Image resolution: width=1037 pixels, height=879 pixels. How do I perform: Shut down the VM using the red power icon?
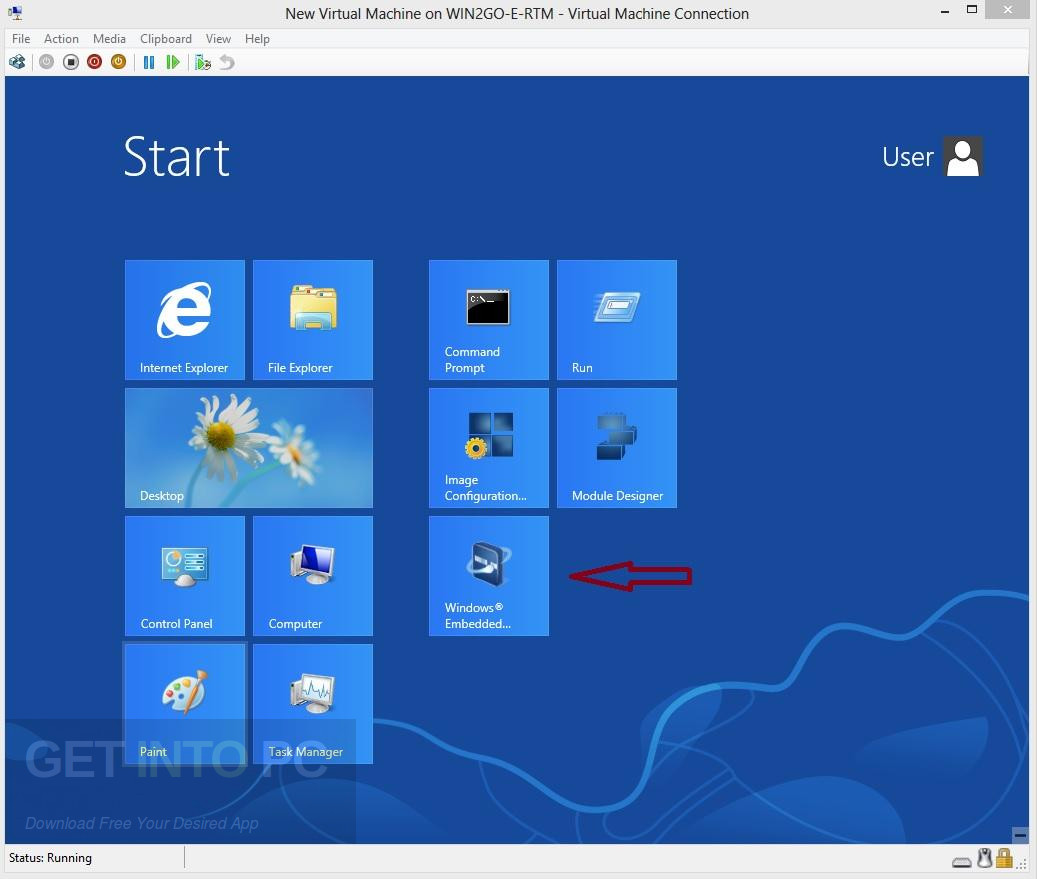(95, 62)
